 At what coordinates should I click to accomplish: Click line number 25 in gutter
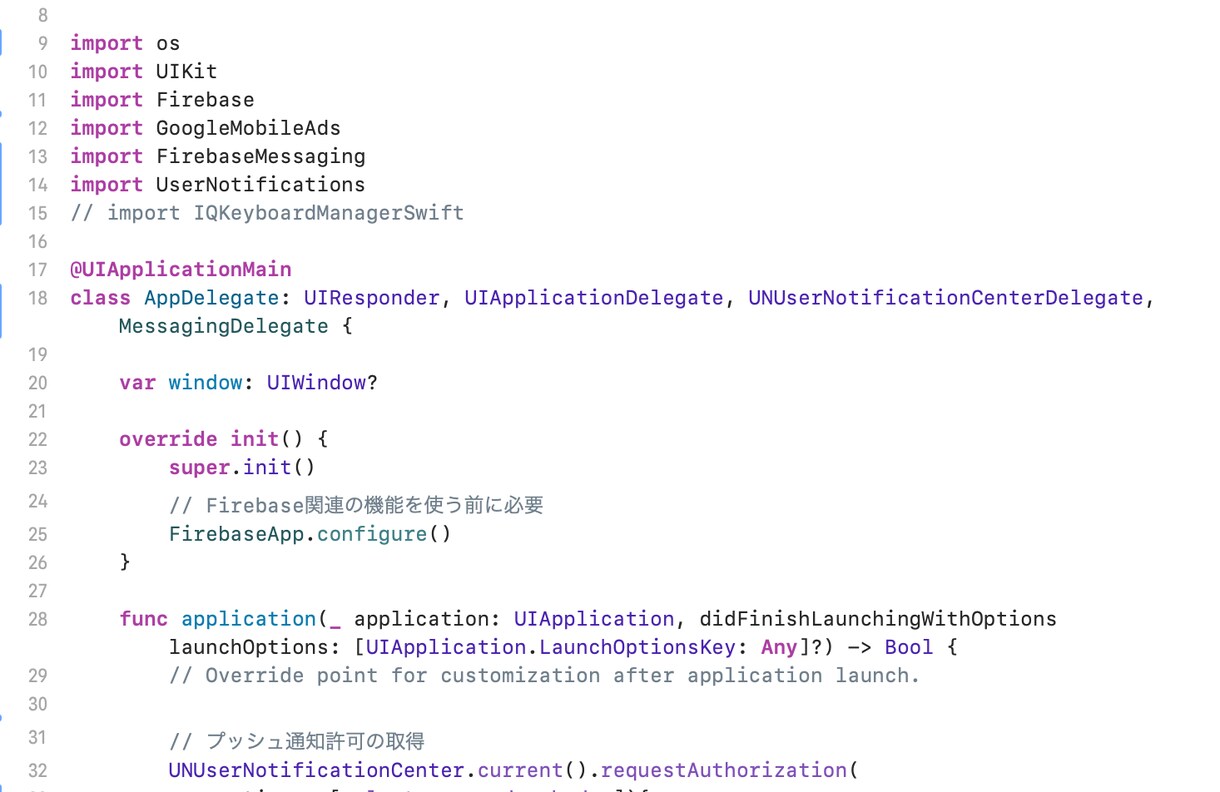point(37,534)
